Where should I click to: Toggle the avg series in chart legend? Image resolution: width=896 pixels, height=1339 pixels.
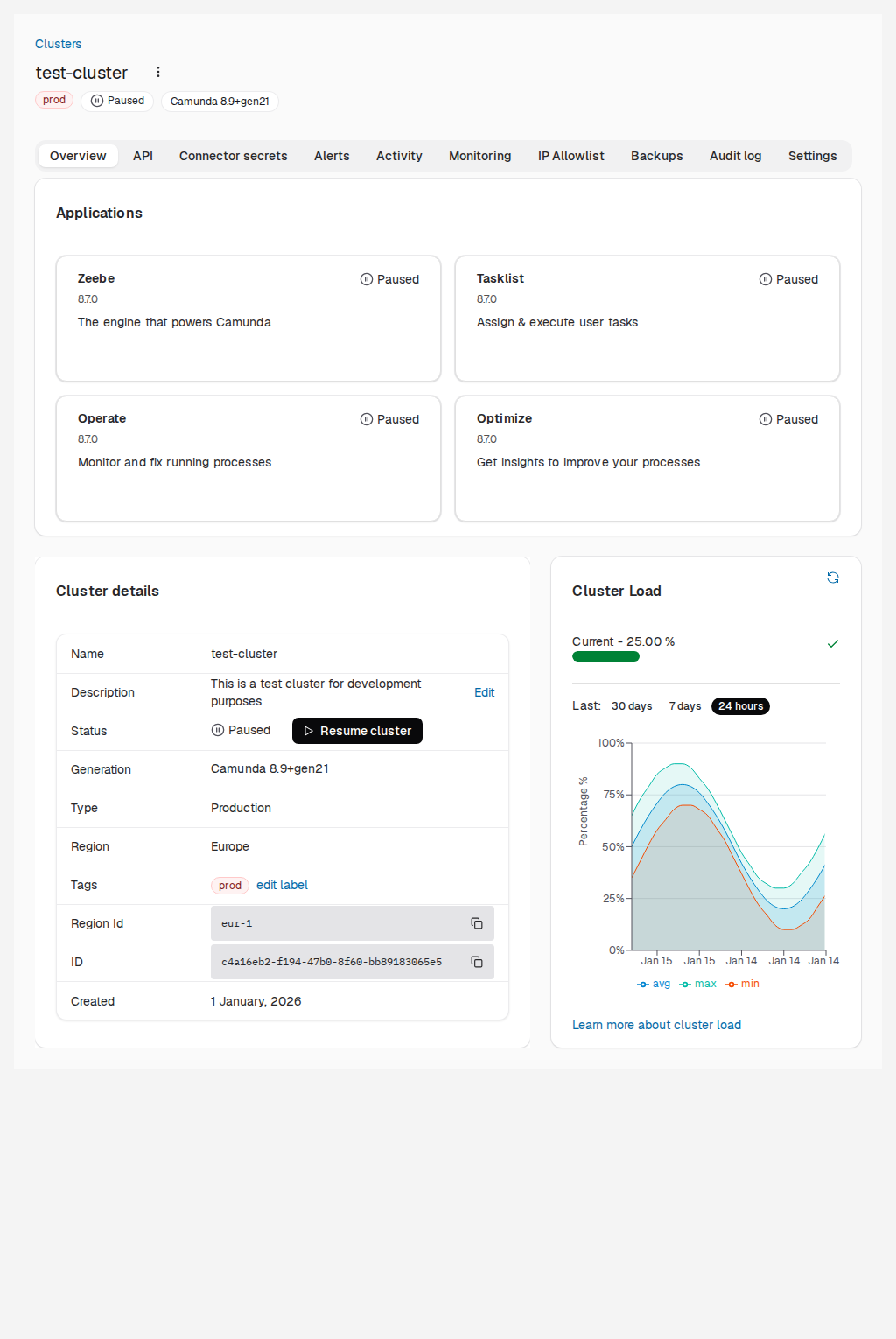(654, 984)
